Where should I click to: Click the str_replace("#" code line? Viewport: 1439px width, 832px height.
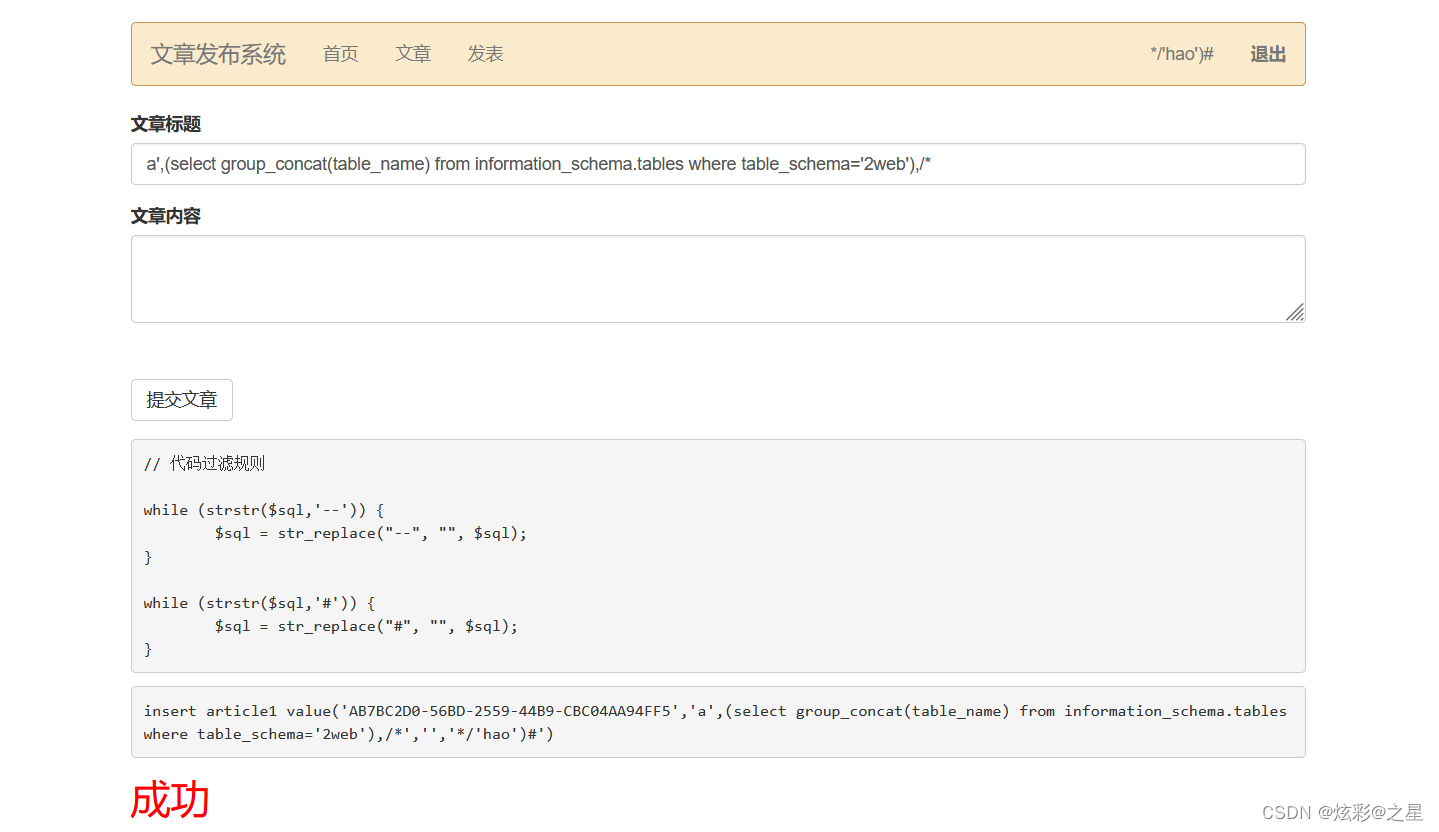[x=366, y=626]
